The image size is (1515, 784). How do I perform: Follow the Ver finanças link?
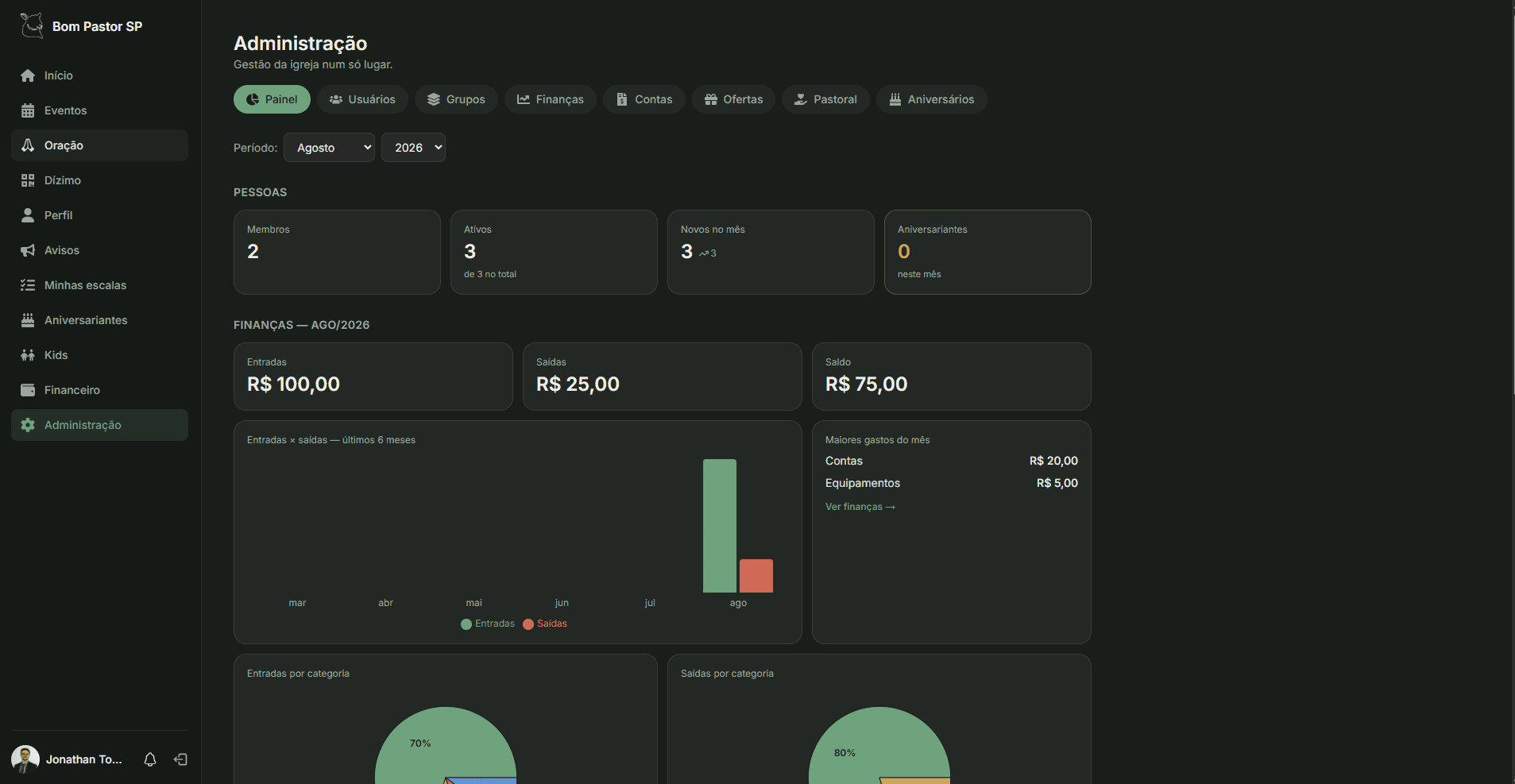point(860,507)
